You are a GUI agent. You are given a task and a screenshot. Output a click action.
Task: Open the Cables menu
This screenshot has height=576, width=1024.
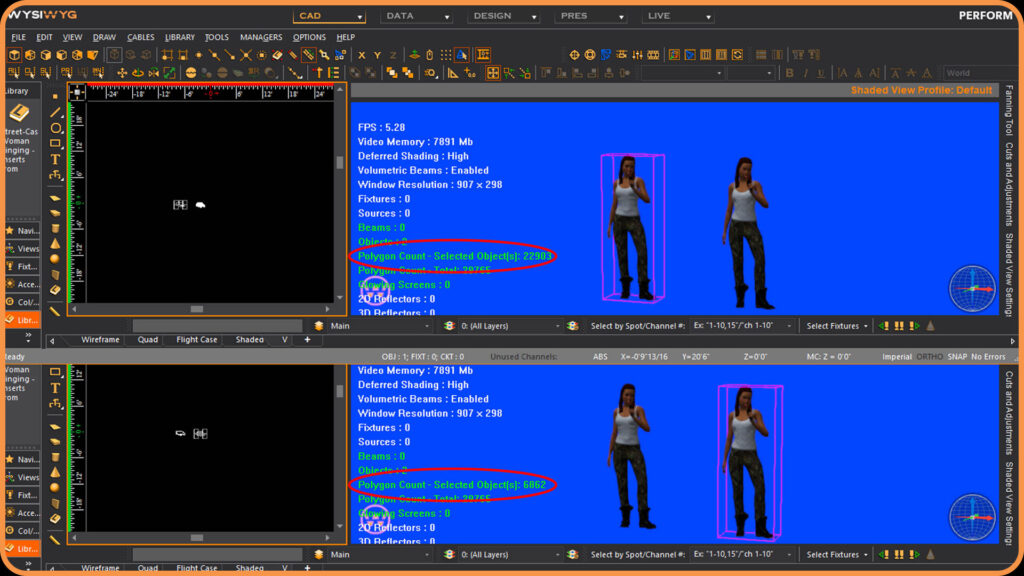click(140, 37)
